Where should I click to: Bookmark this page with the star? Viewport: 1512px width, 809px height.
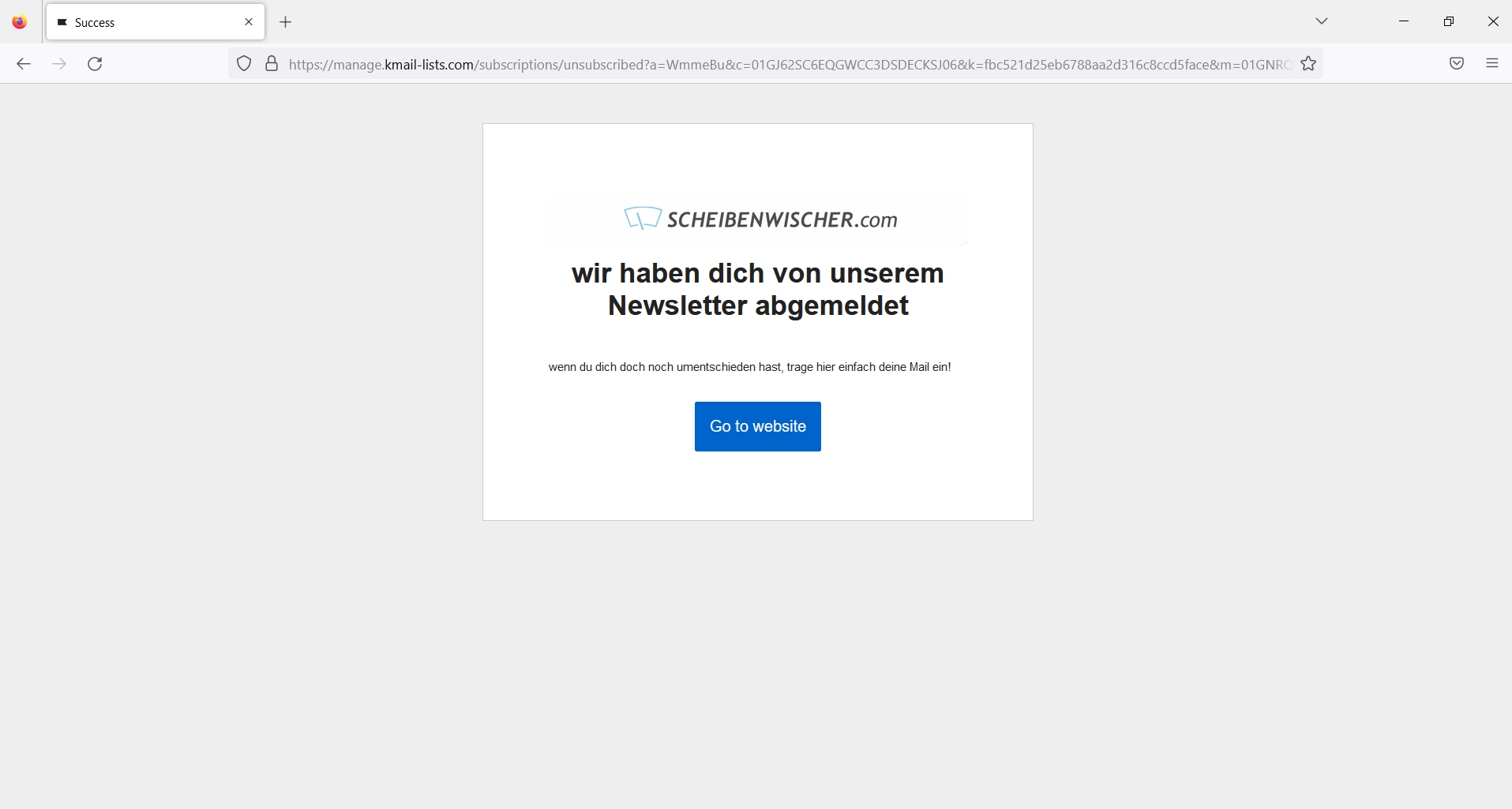coord(1308,64)
